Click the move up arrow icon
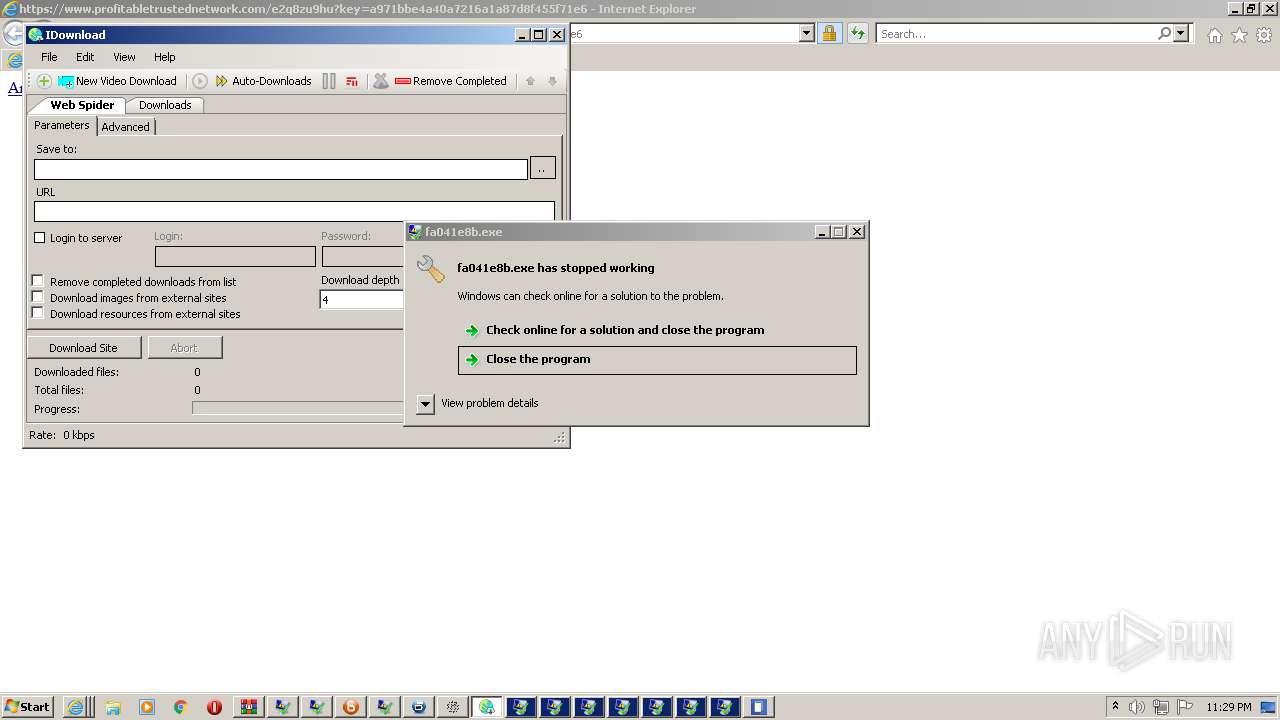The width and height of the screenshot is (1280, 720). point(530,81)
